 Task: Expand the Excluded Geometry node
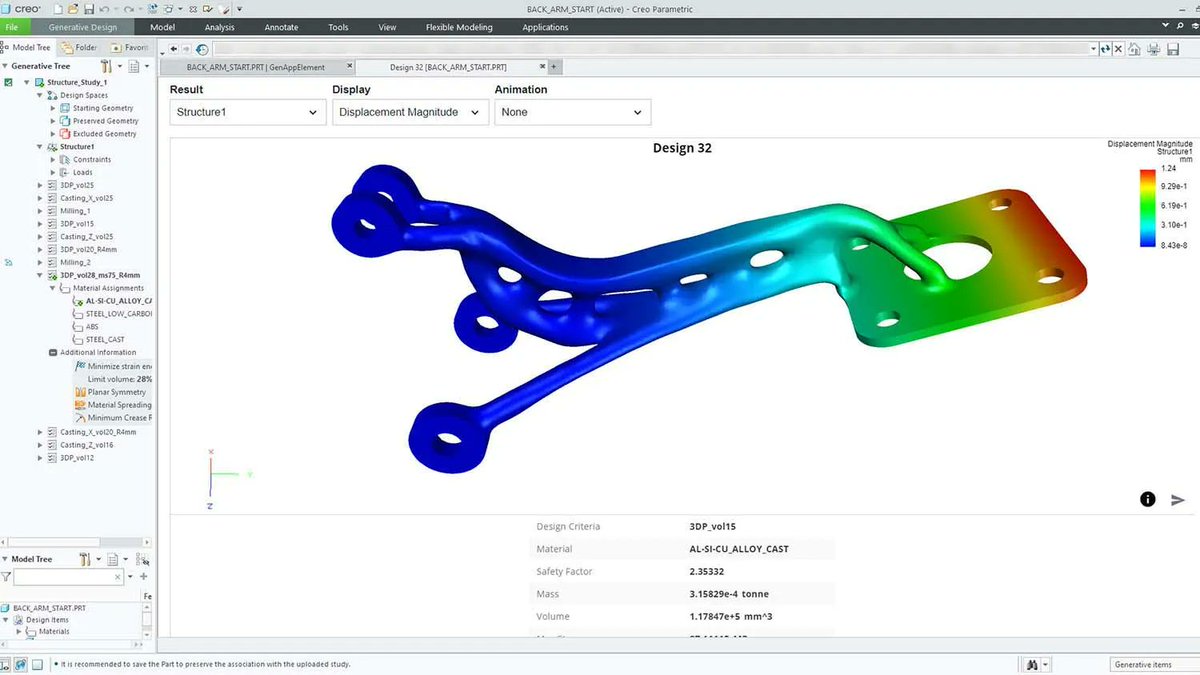[53, 134]
